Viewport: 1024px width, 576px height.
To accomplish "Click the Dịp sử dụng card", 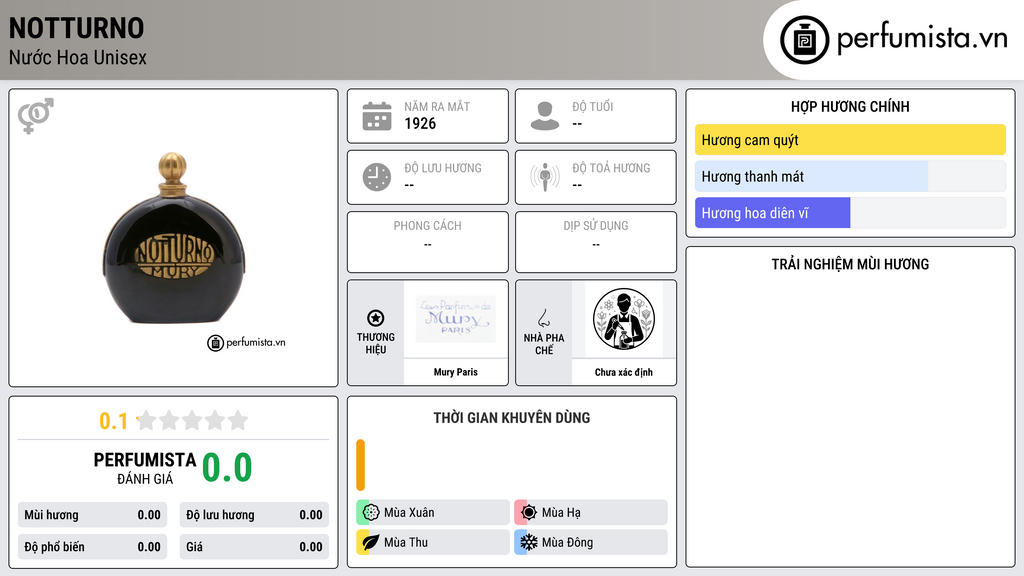I will point(596,242).
